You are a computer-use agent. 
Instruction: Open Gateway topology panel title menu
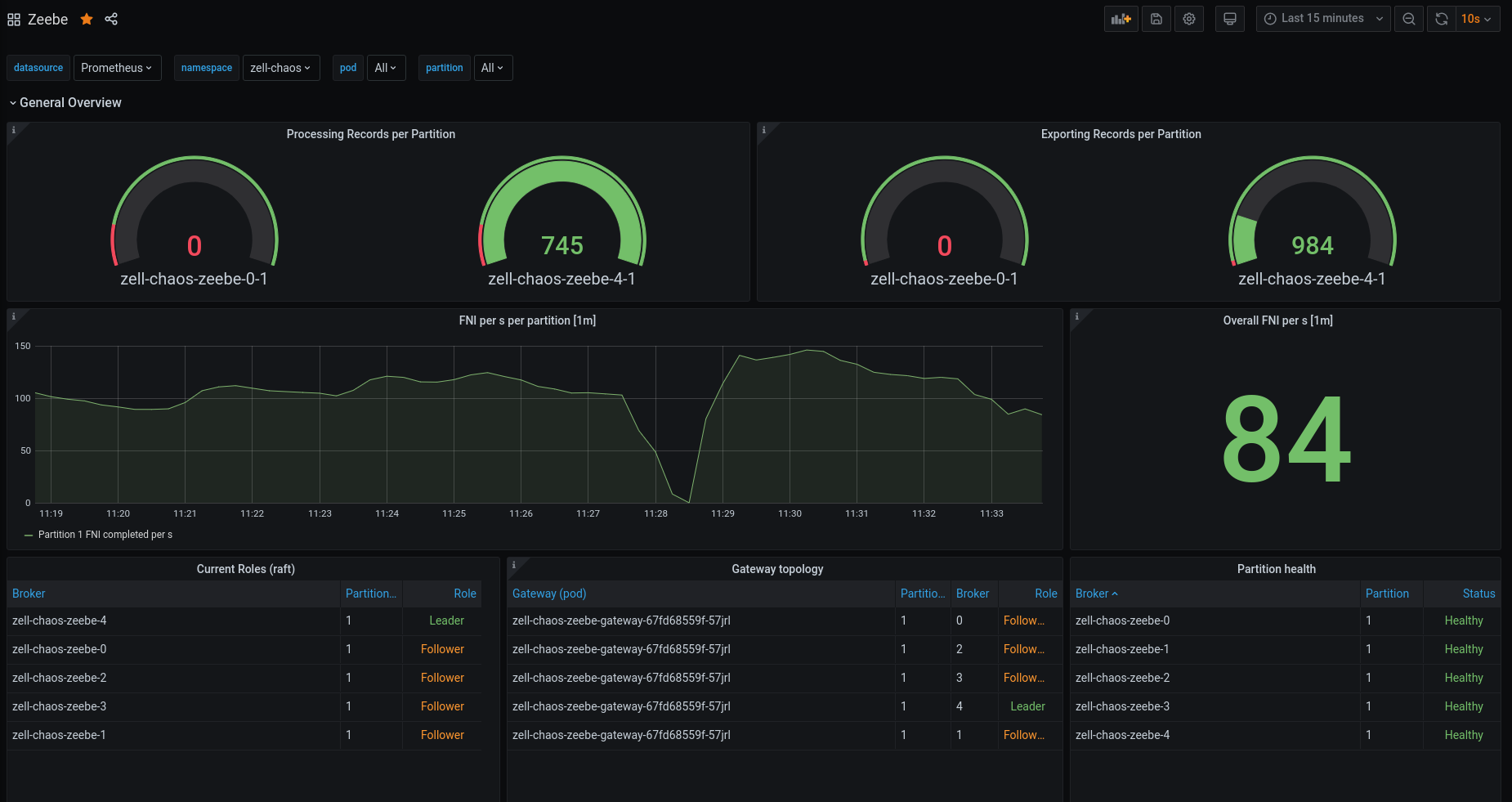tap(777, 569)
